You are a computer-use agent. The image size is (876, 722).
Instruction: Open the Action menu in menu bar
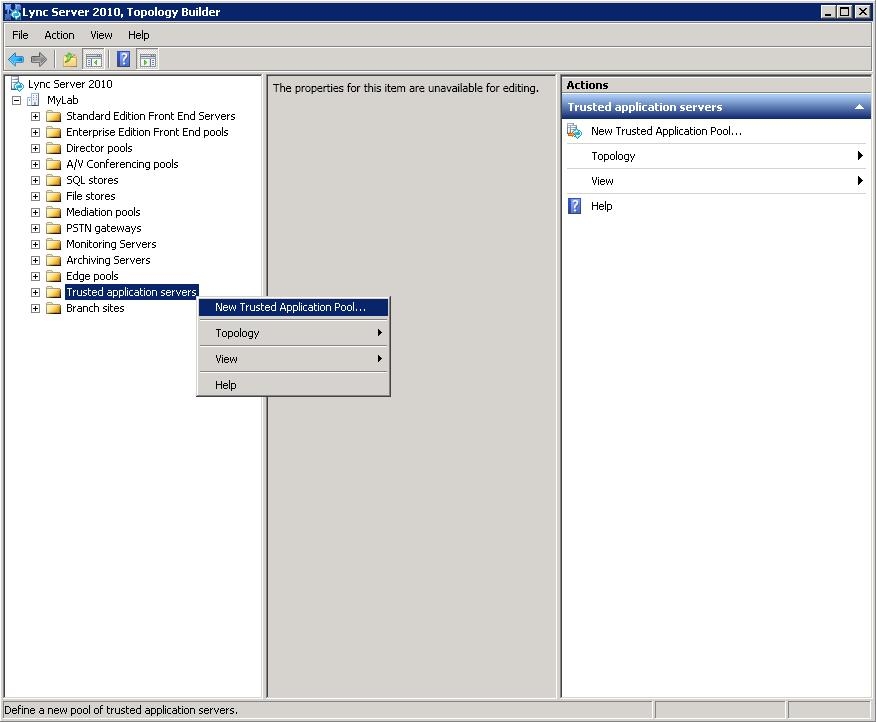pos(59,35)
